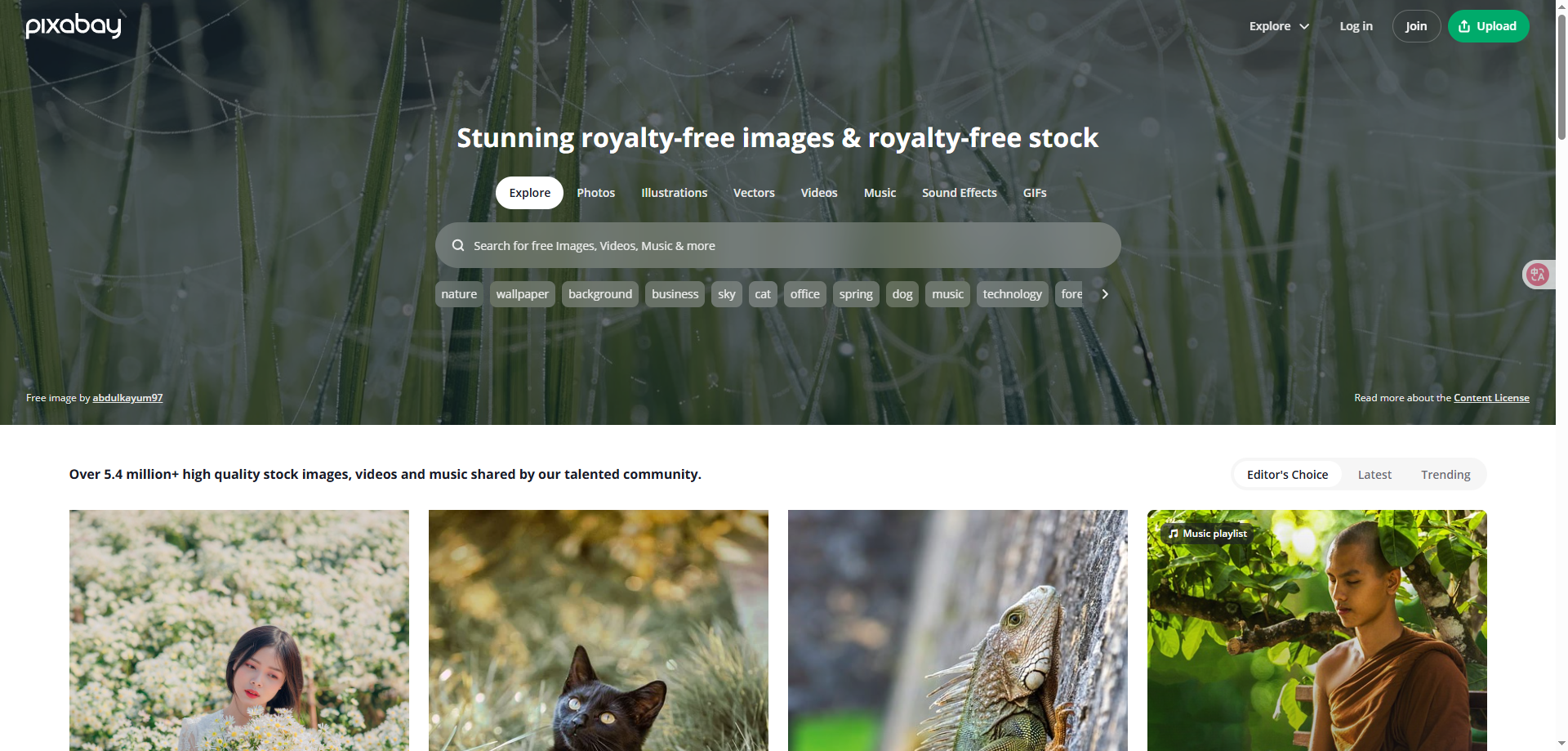This screenshot has height=751, width=1568.
Task: Show more tag suggestions with right chevron
Action: coord(1105,294)
